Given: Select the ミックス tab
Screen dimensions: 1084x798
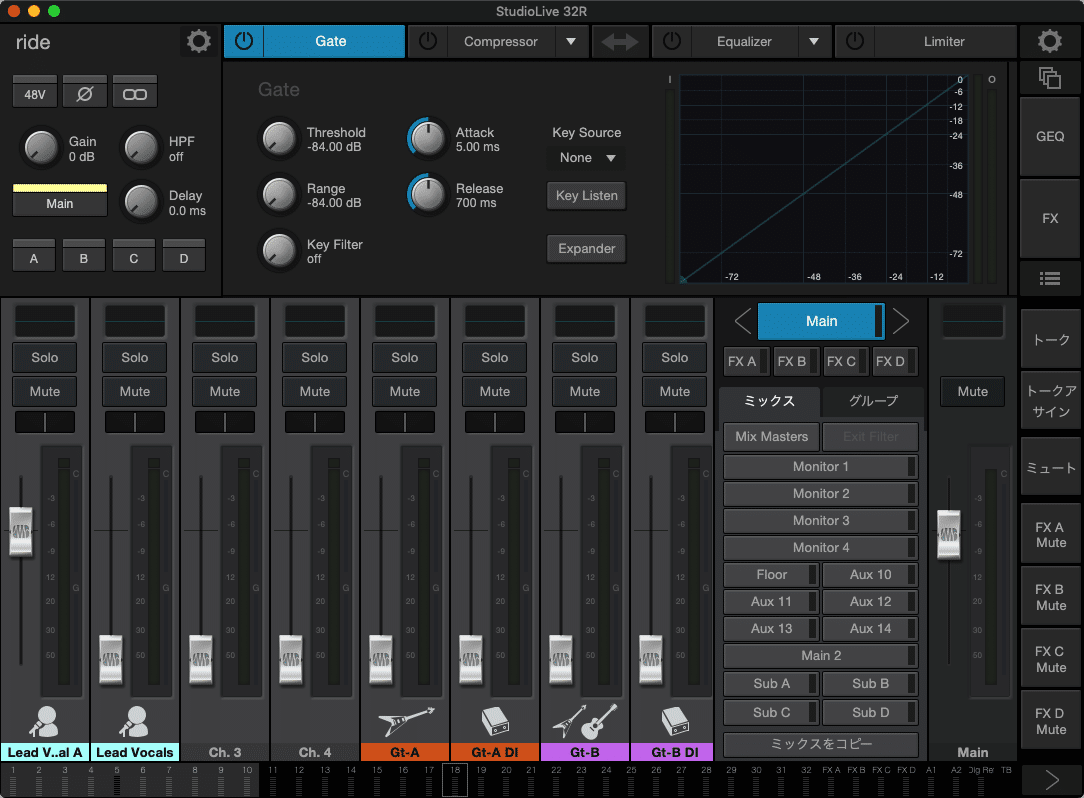Looking at the screenshot, I should coord(769,401).
